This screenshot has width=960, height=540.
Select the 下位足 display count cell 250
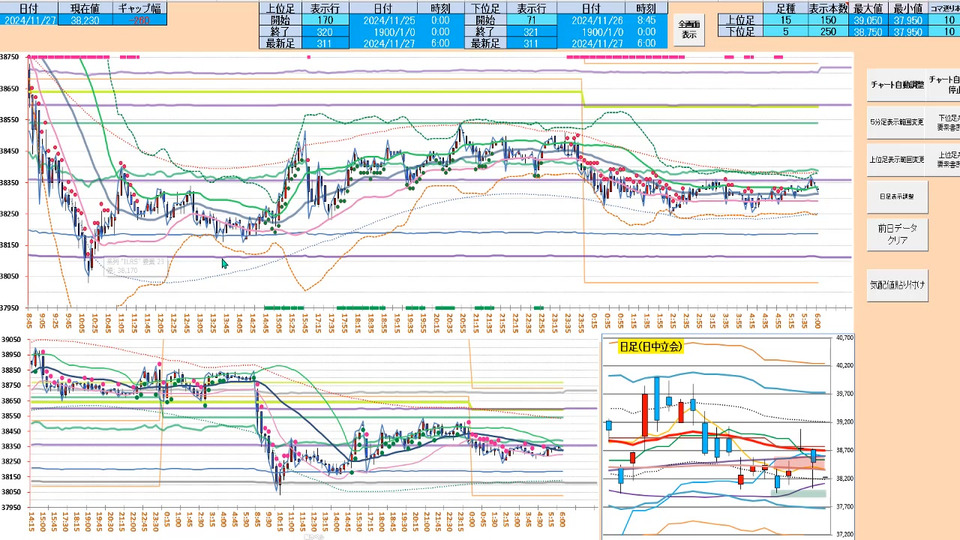pos(828,32)
